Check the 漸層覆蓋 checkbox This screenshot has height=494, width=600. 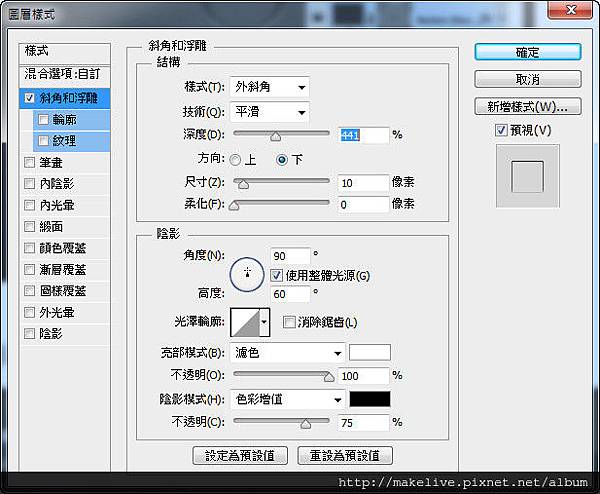pos(29,270)
